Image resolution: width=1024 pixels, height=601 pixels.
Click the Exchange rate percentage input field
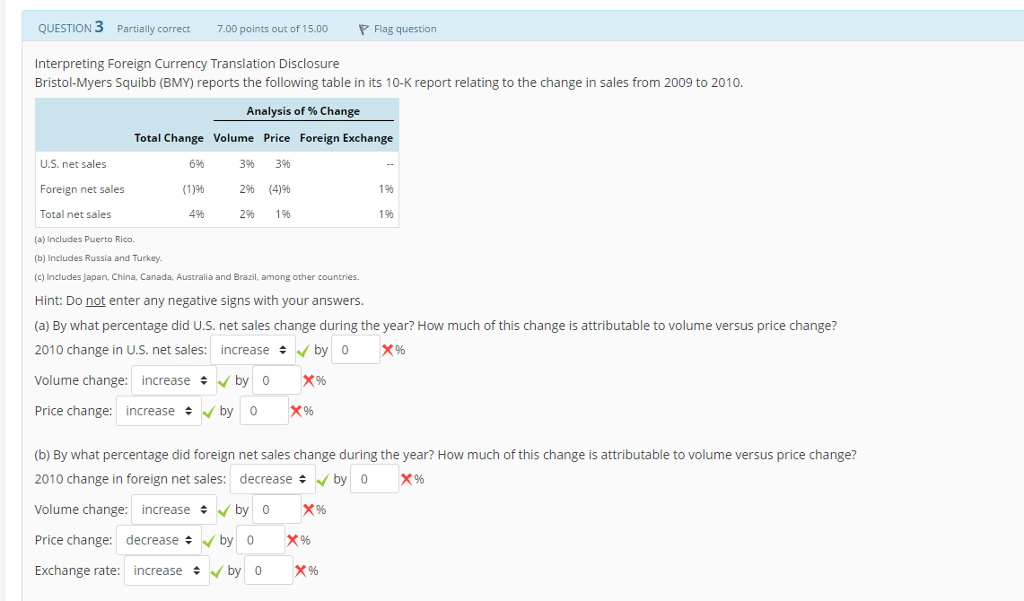(x=268, y=570)
